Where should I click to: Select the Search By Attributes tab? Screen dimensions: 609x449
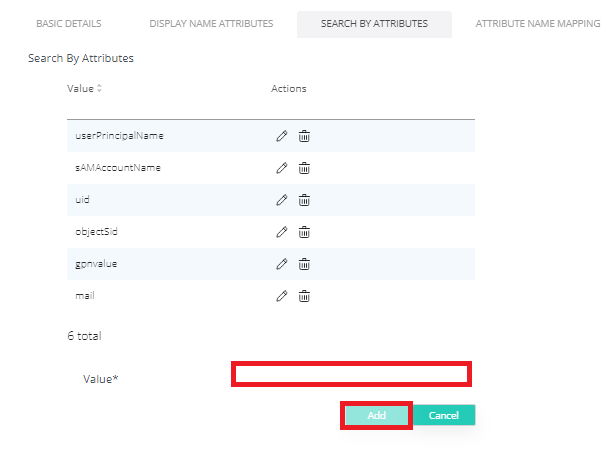point(374,24)
